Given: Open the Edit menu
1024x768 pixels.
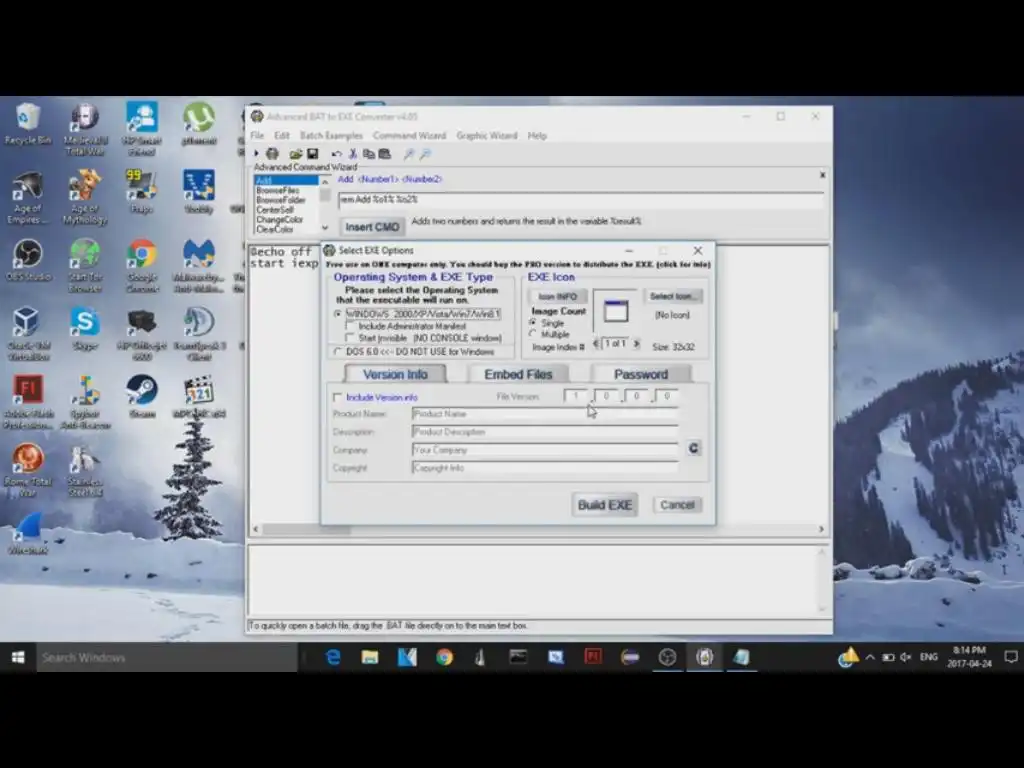Looking at the screenshot, I should pos(281,135).
